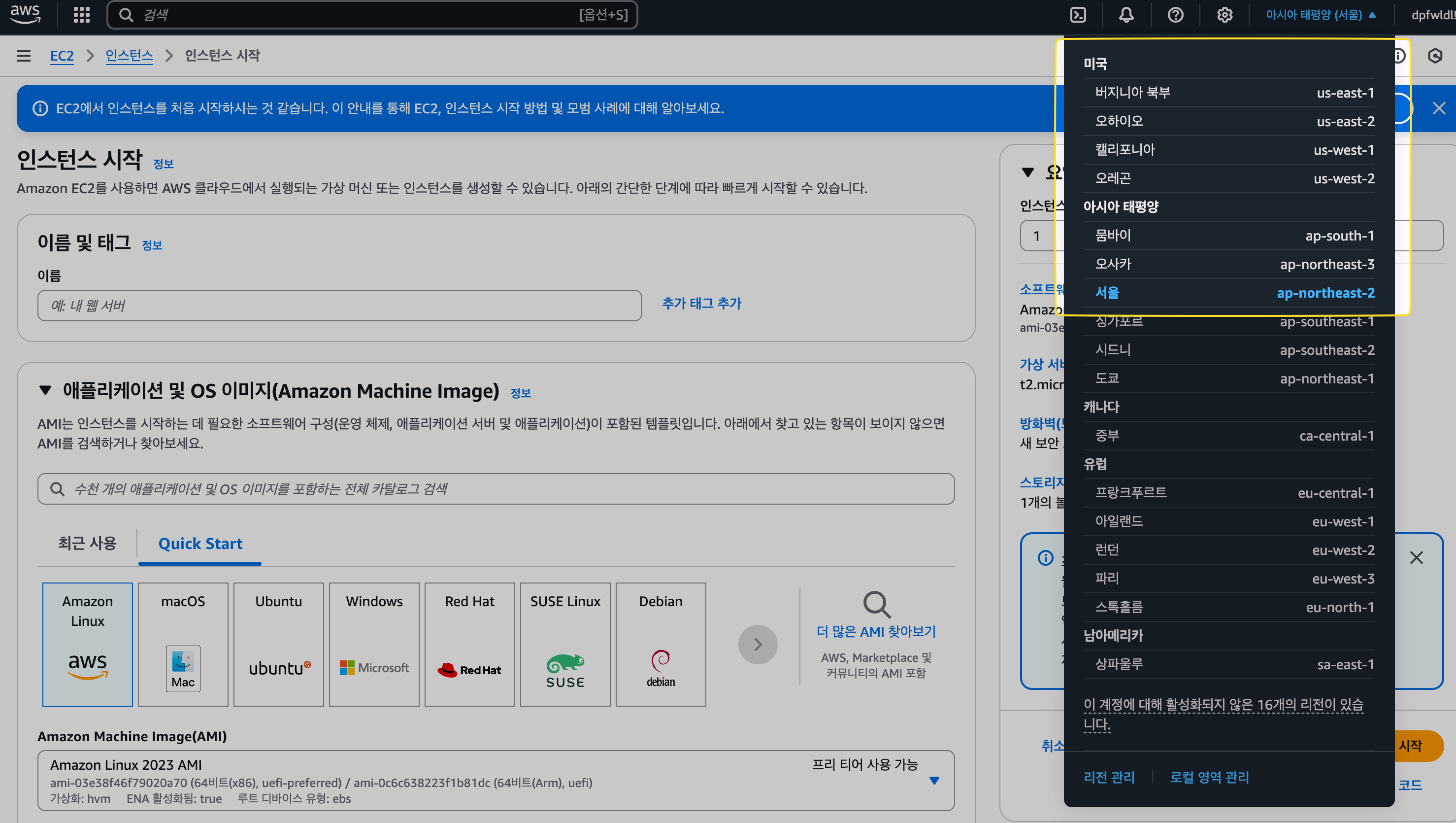Choose region 중부 ca-central-1

pyautogui.click(x=1229, y=436)
